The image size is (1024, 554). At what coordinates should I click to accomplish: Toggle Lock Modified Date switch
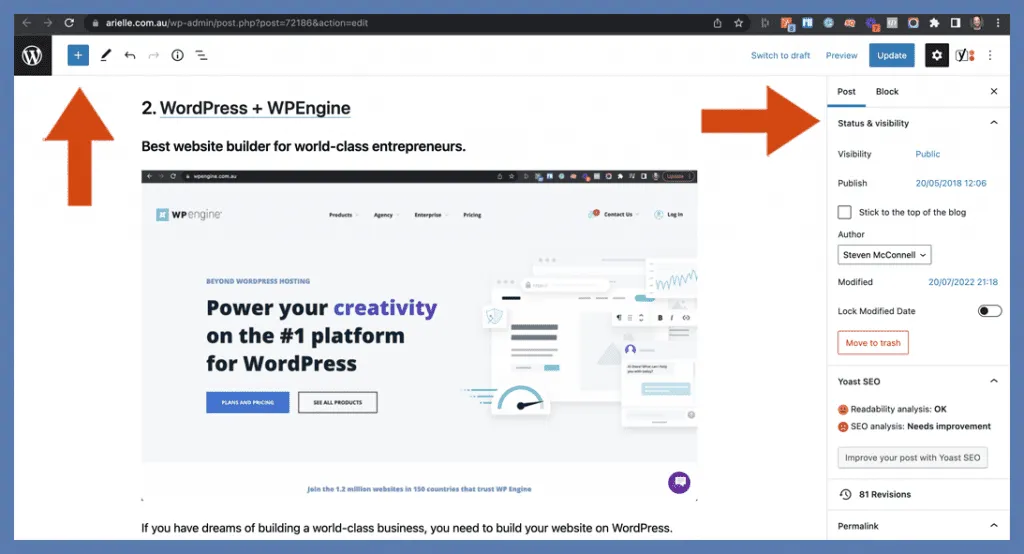click(x=989, y=311)
